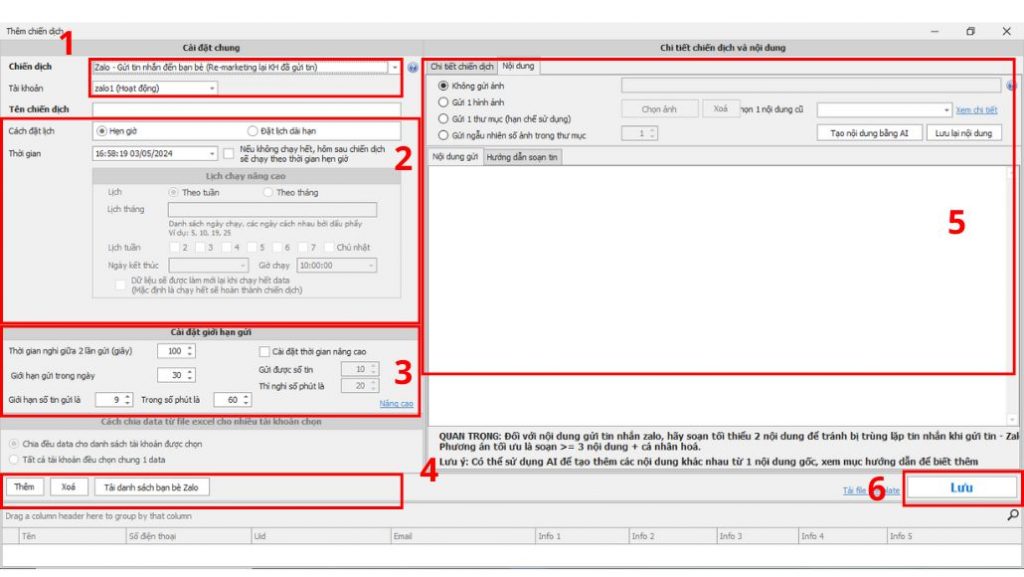Click the 'Lưu' save button
Viewport: 1024px width, 577px height.
[x=961, y=488]
